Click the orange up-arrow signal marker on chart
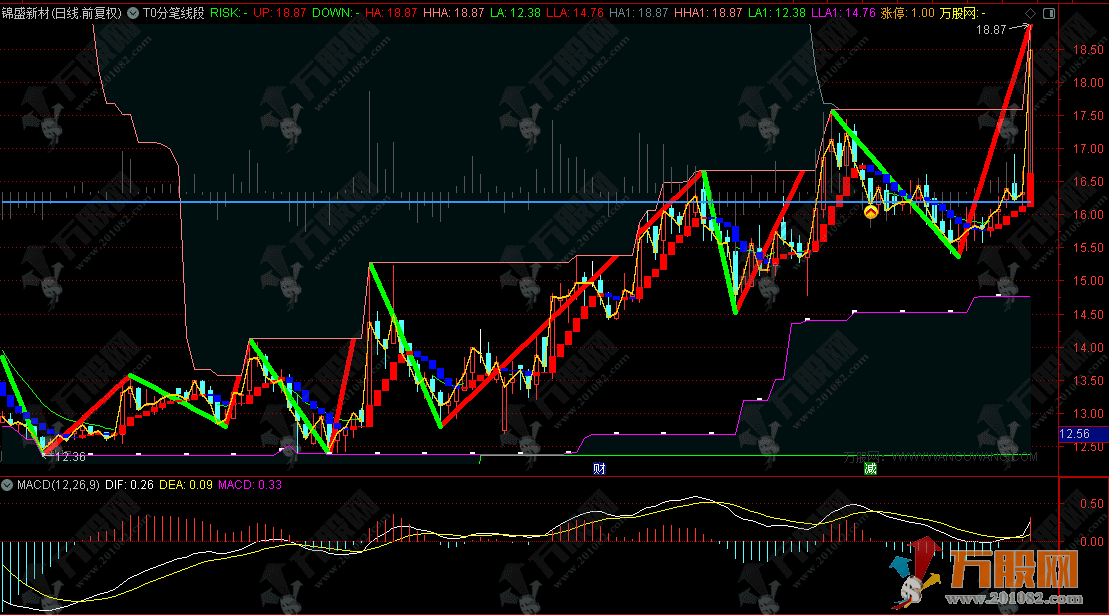Viewport: 1109px width, 615px height. (x=871, y=211)
